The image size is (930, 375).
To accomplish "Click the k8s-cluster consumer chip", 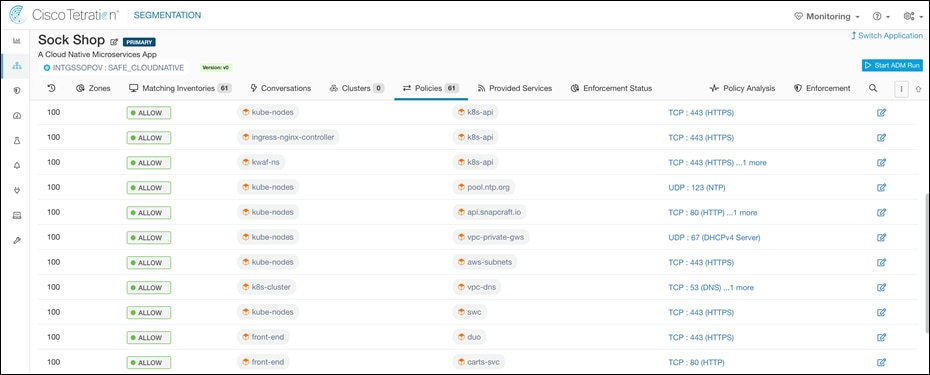I will tap(267, 287).
